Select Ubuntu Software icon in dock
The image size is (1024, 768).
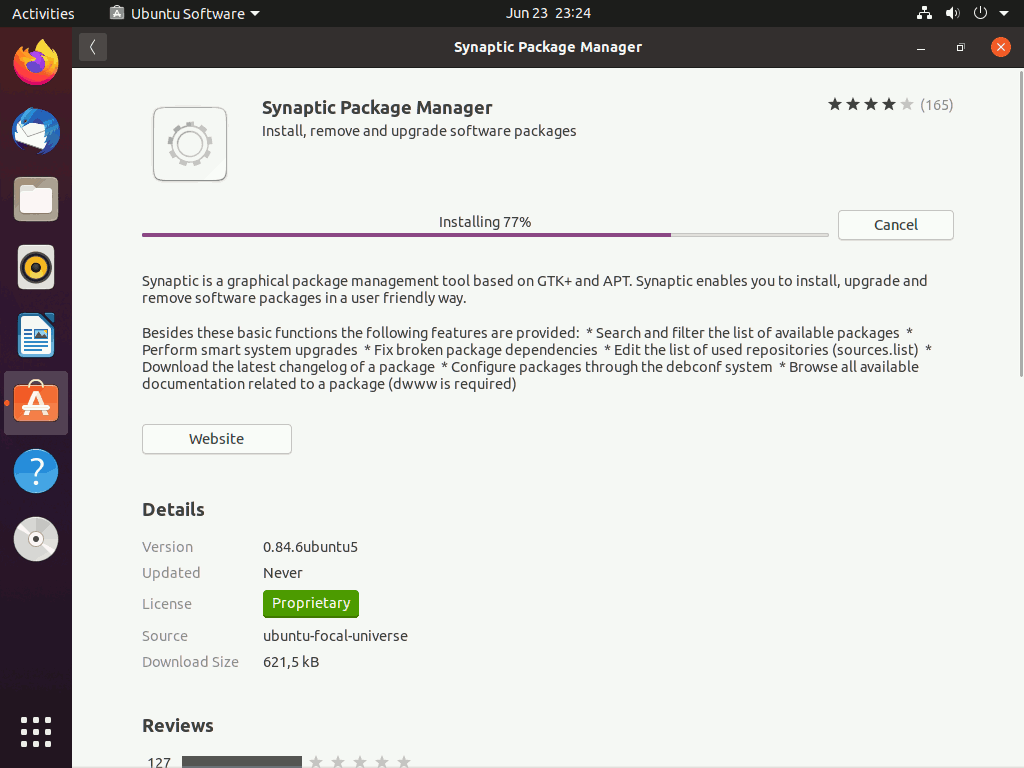tap(36, 403)
